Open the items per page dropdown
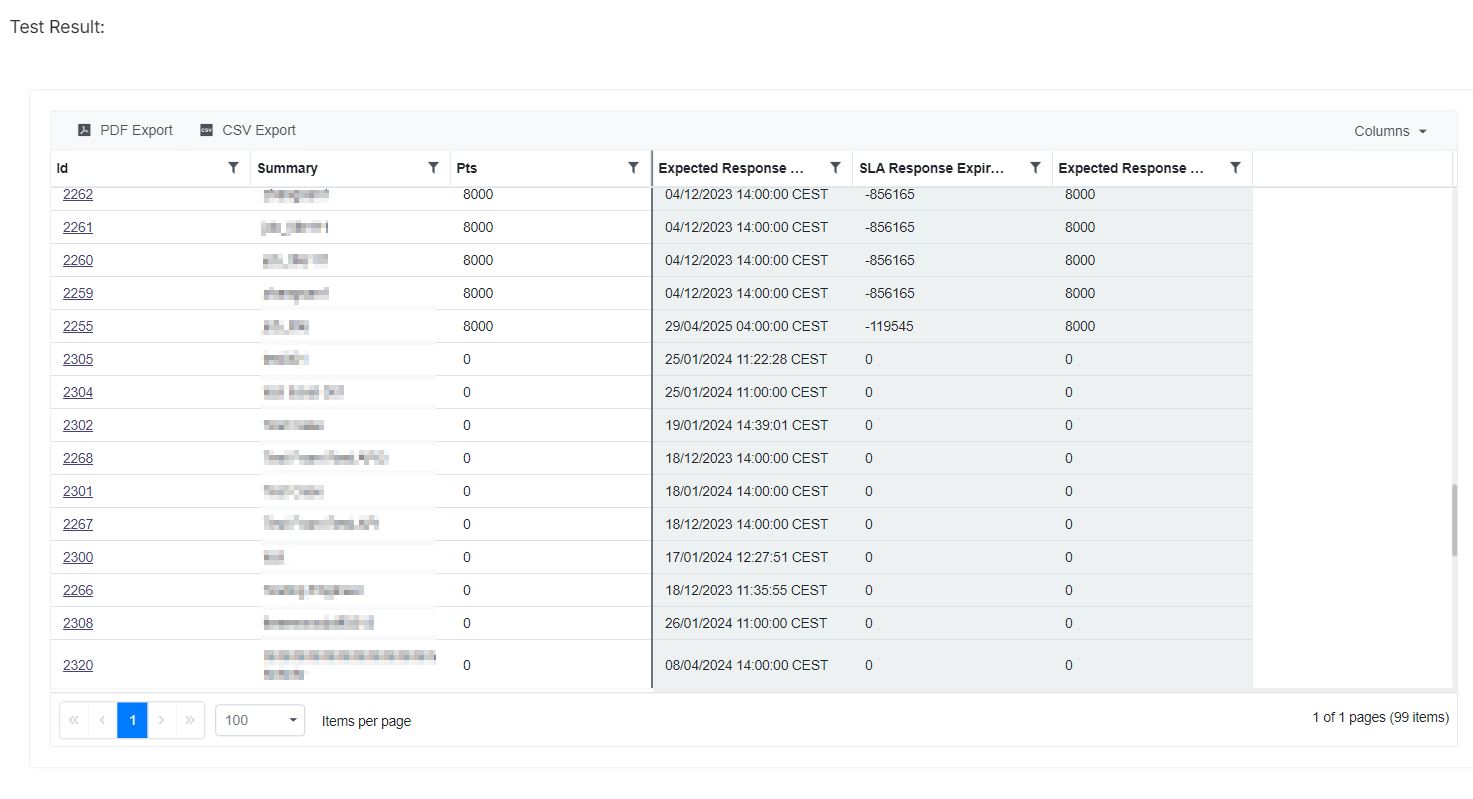 [x=260, y=720]
